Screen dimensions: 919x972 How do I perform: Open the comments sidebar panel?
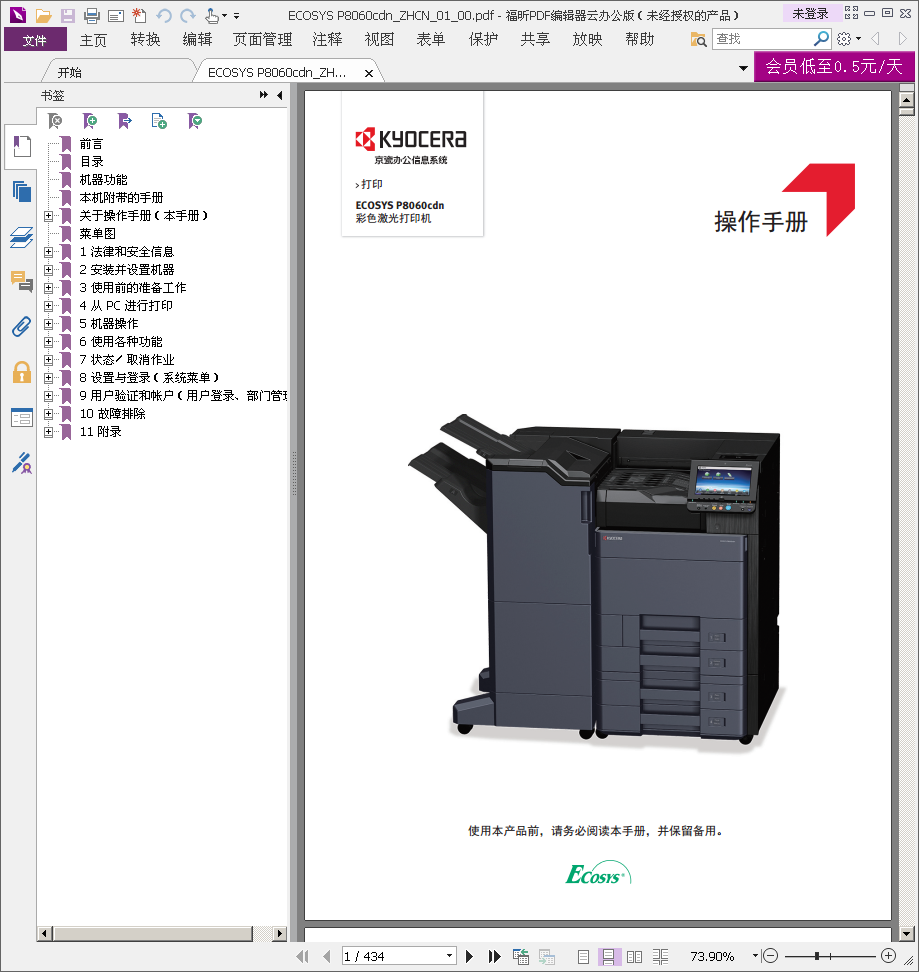coord(22,282)
